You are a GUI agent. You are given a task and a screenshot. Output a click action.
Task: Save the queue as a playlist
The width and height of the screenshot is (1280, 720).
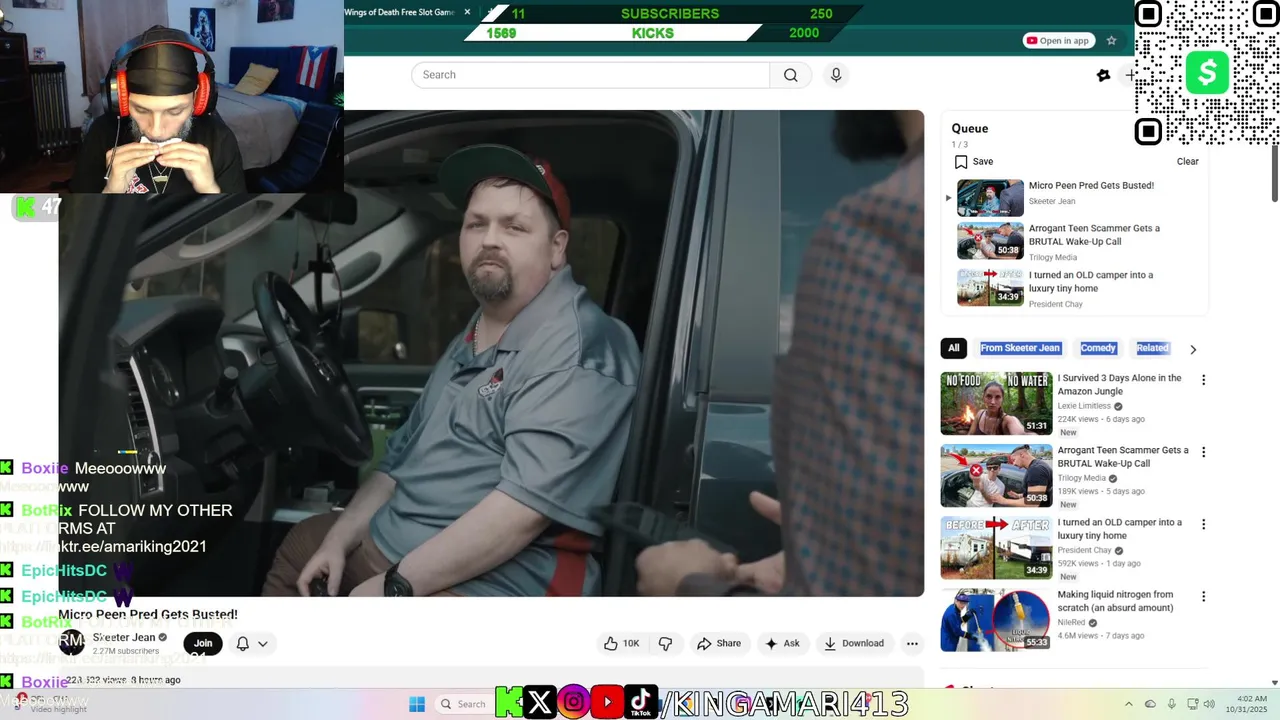coord(973,162)
